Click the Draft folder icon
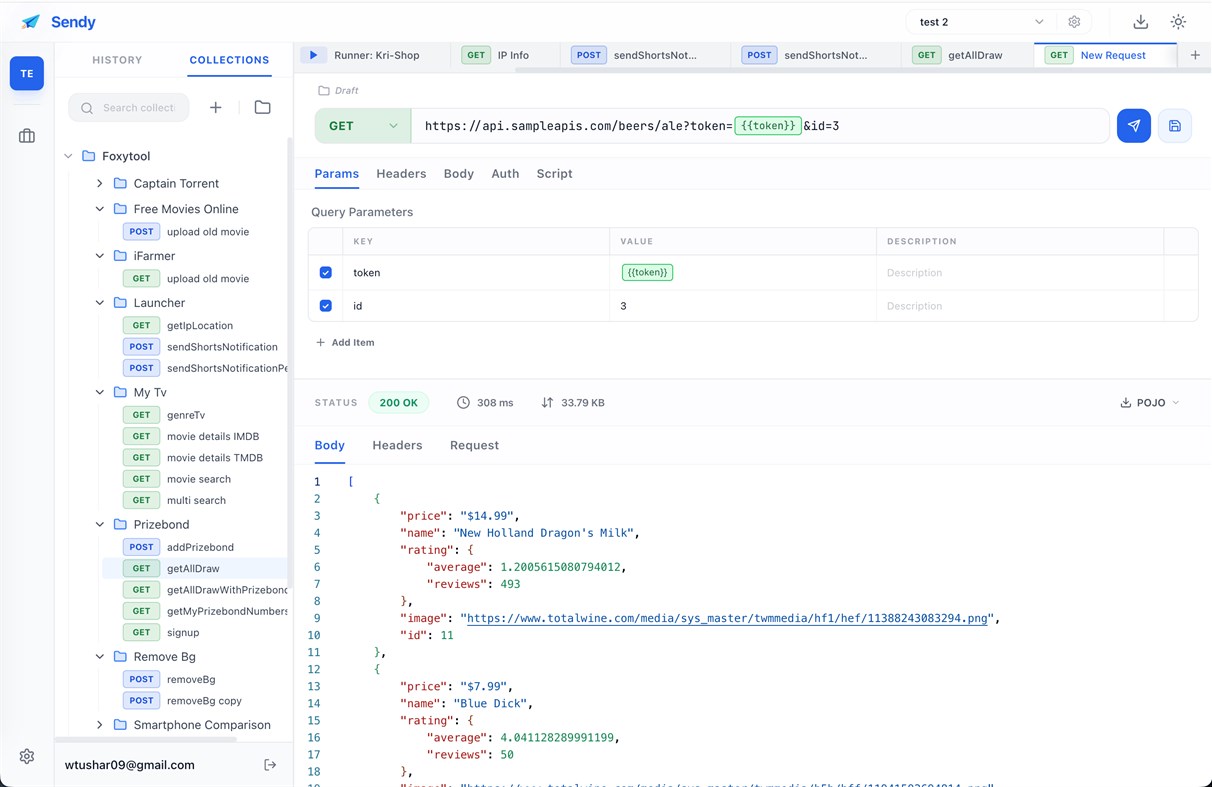1212x787 pixels. coord(323,91)
